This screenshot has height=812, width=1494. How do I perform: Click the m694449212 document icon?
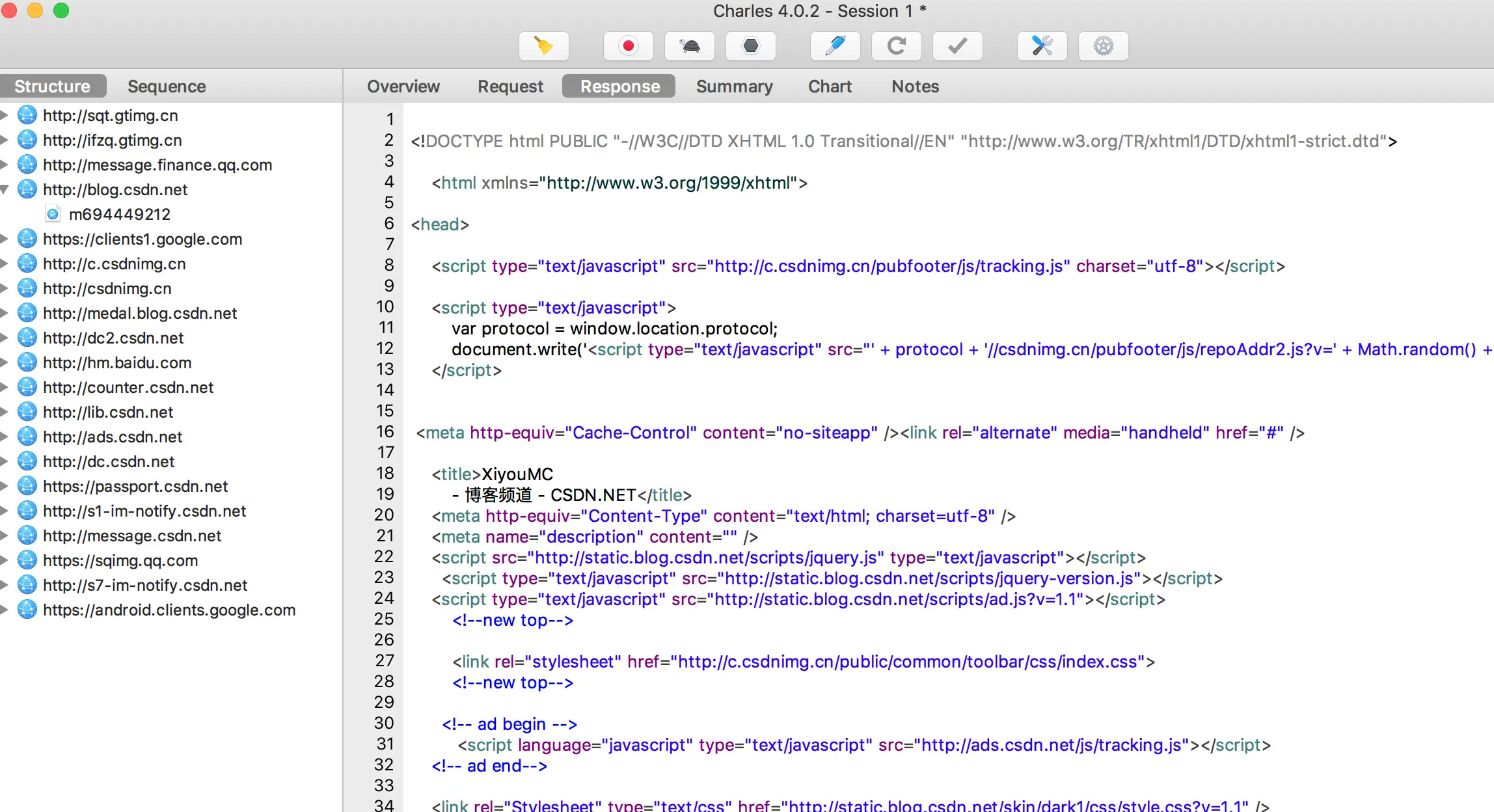[53, 214]
